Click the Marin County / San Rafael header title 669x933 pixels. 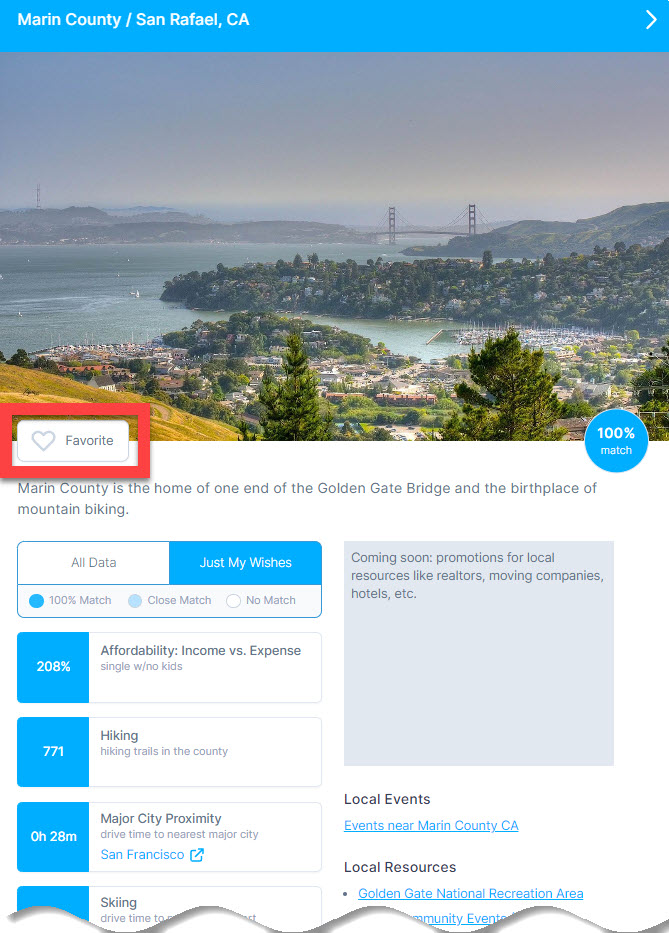click(x=133, y=20)
